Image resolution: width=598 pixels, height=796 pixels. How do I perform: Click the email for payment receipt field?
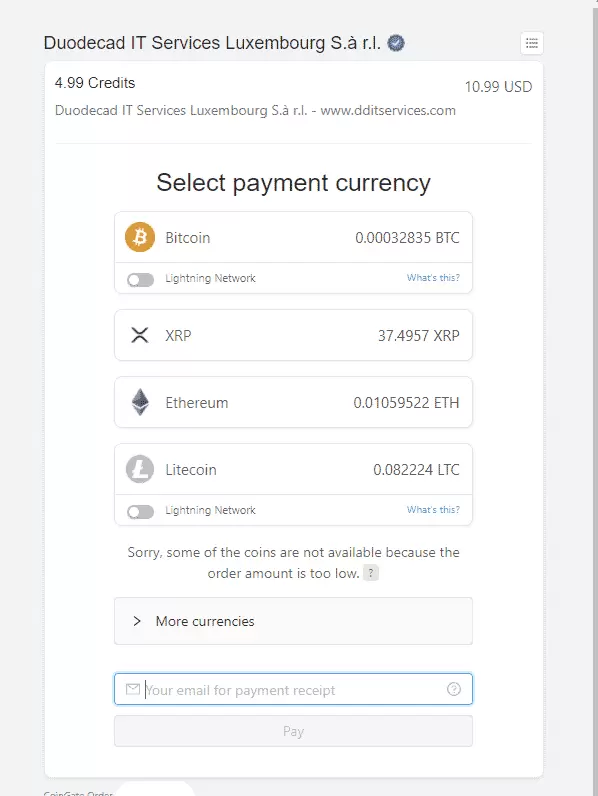coord(293,689)
